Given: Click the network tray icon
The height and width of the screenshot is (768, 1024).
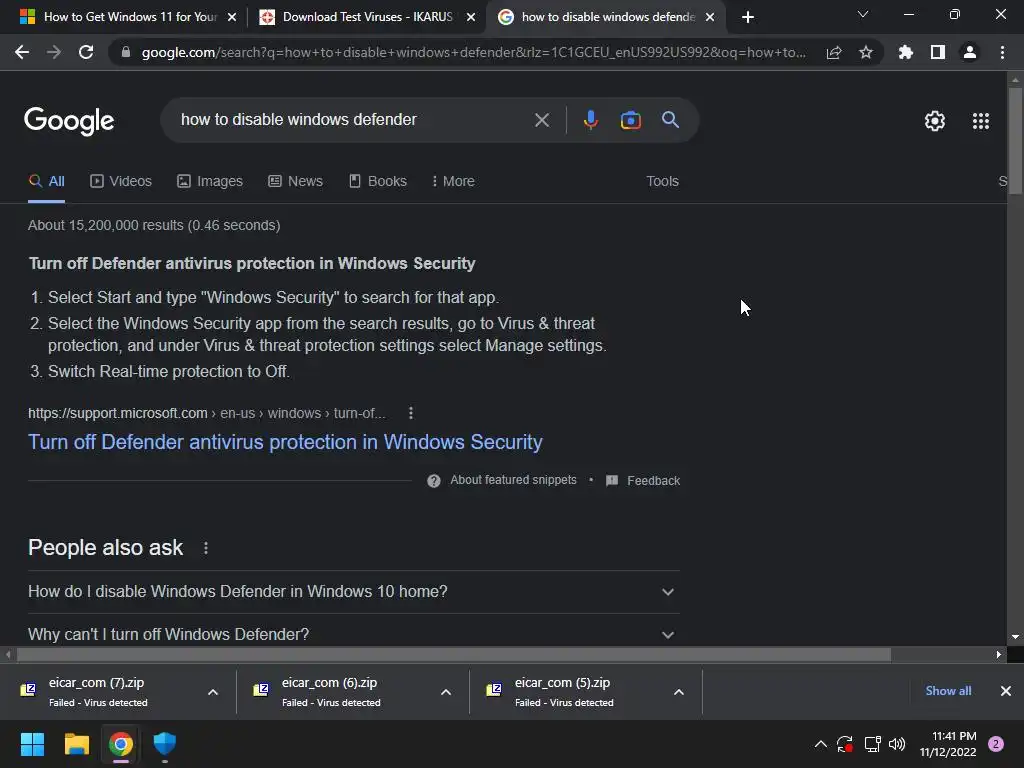Looking at the screenshot, I should click(872, 744).
